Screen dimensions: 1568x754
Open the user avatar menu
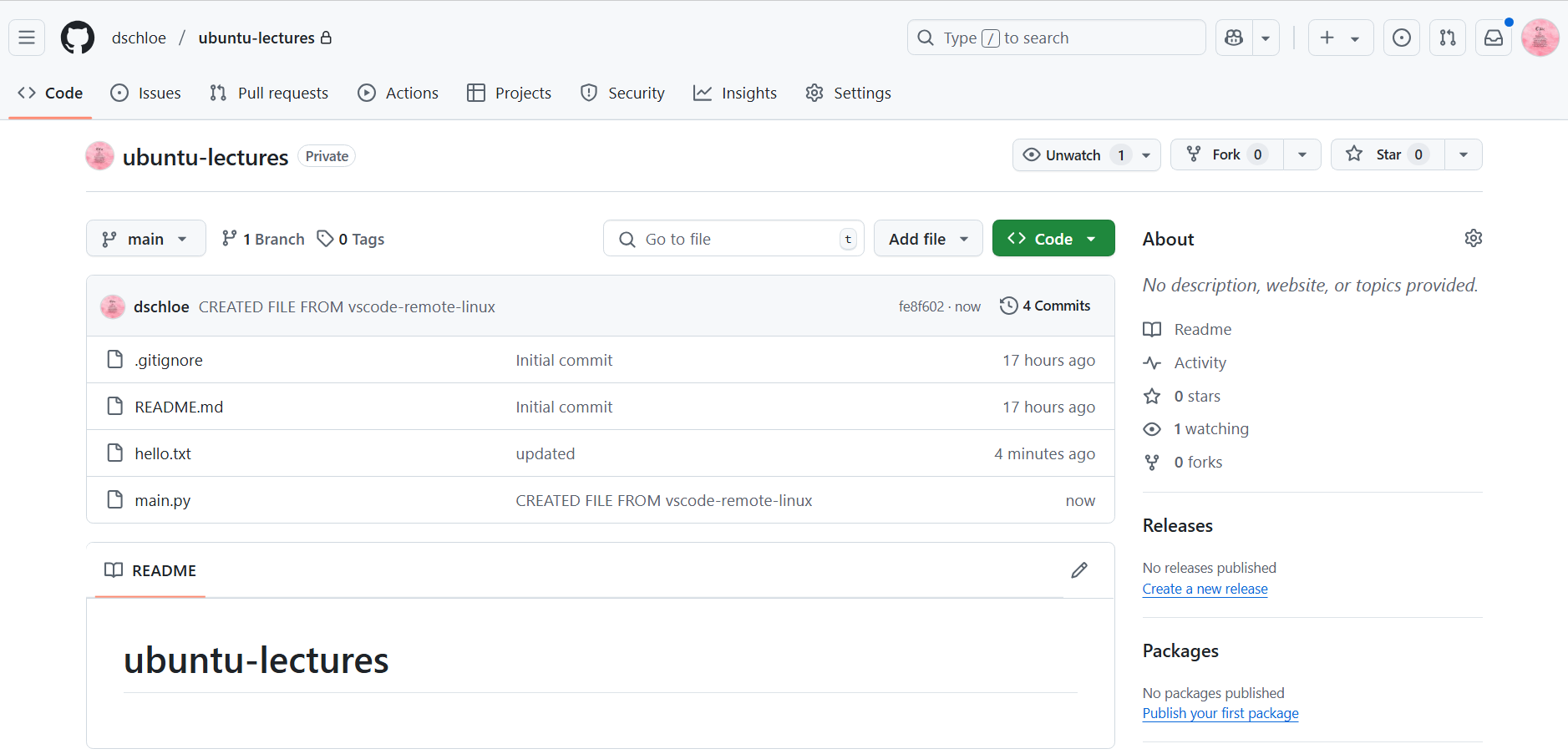tap(1540, 38)
